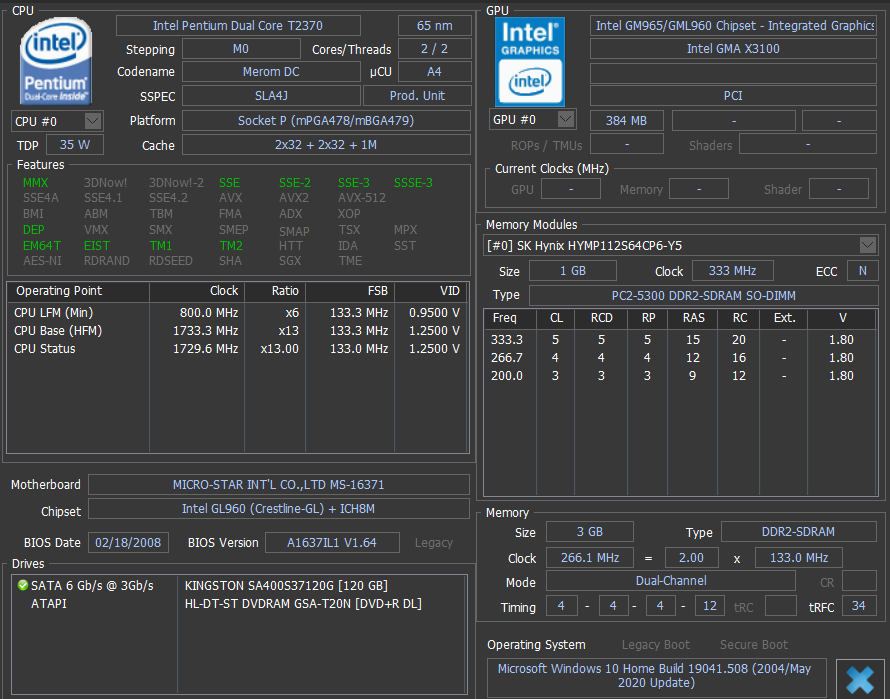890x699 pixels.
Task: Click the DEP feature label
Action: click(x=33, y=230)
